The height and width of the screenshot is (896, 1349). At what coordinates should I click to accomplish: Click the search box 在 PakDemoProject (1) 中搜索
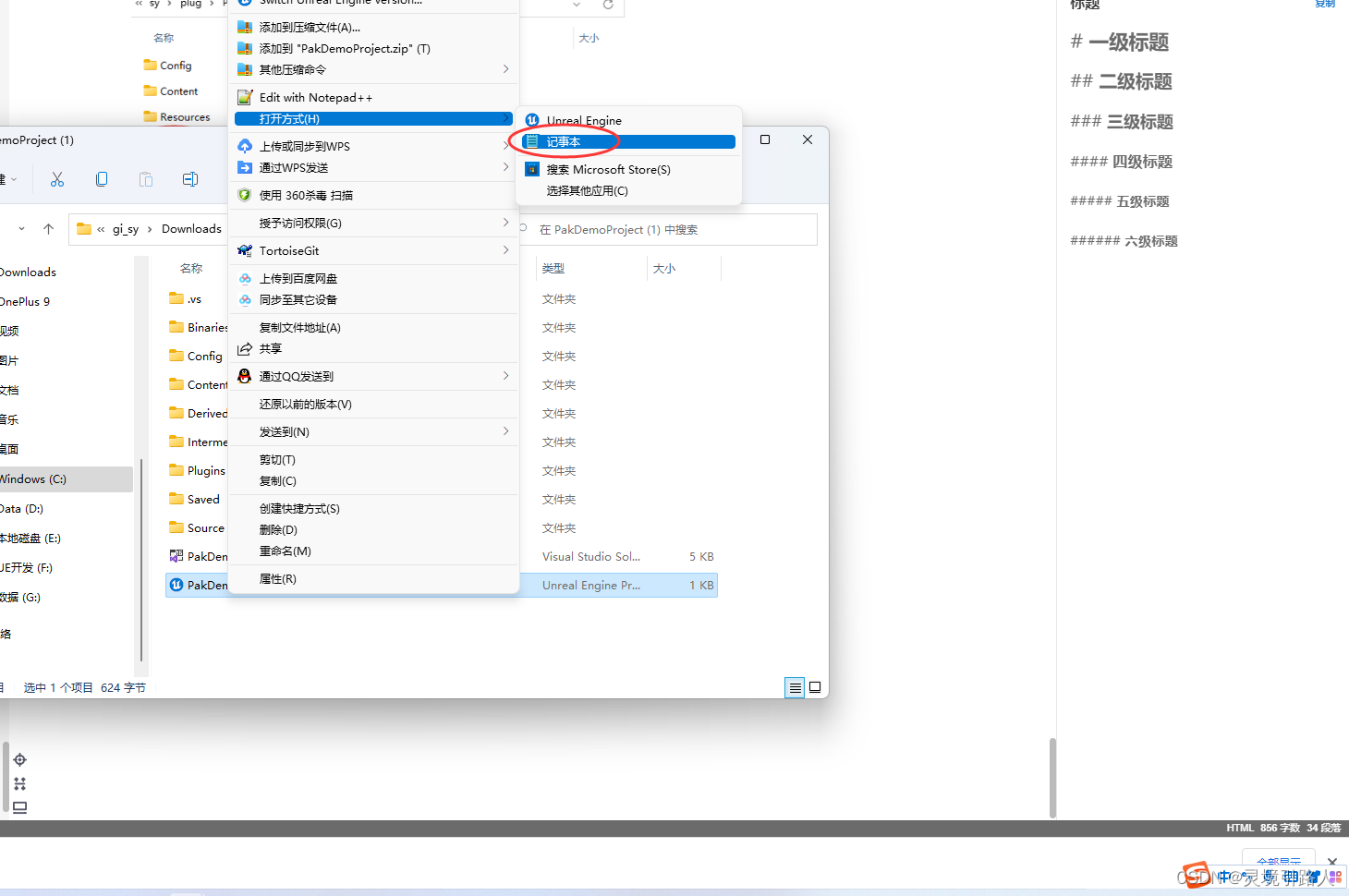669,229
